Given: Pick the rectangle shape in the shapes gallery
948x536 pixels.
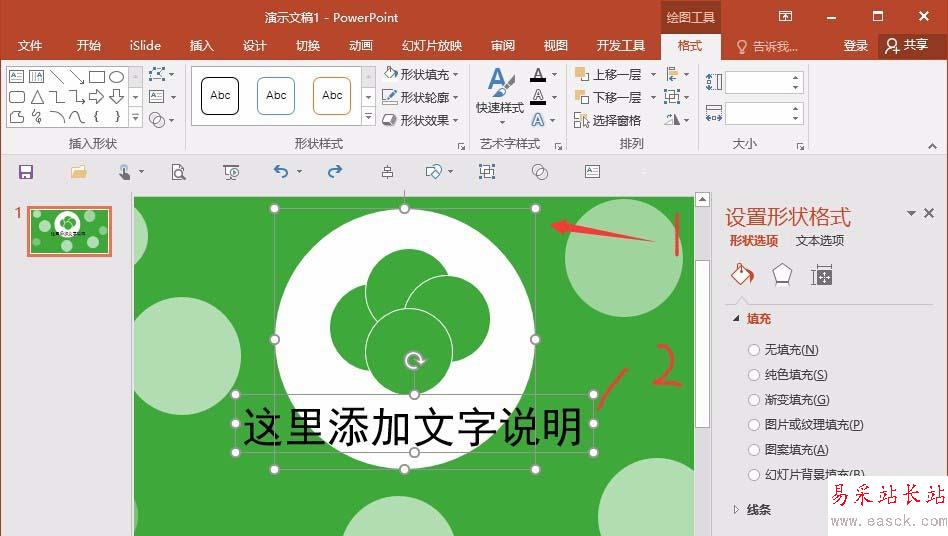Looking at the screenshot, I should point(97,77).
